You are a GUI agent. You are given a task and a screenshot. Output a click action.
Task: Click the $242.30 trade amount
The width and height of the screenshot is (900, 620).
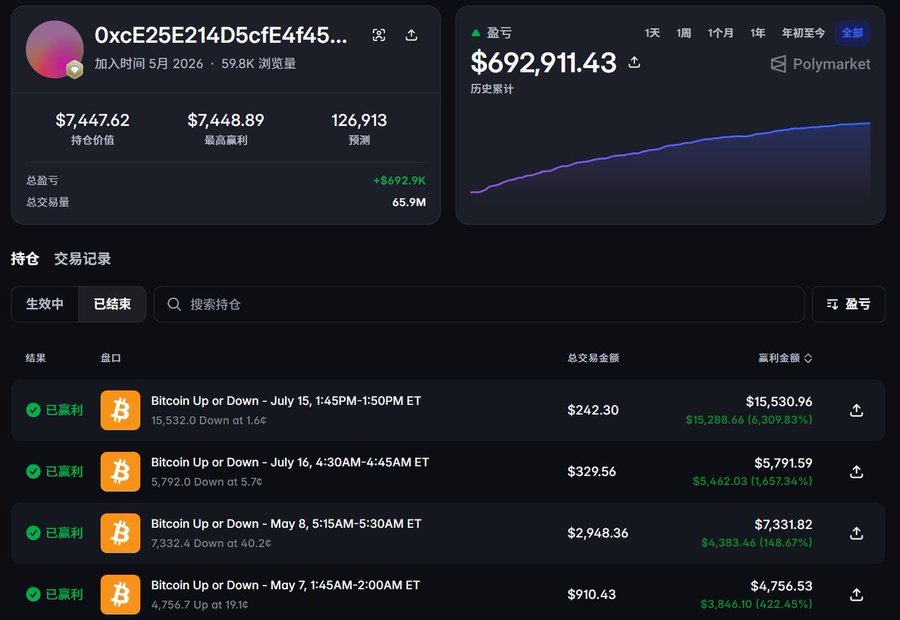[593, 410]
